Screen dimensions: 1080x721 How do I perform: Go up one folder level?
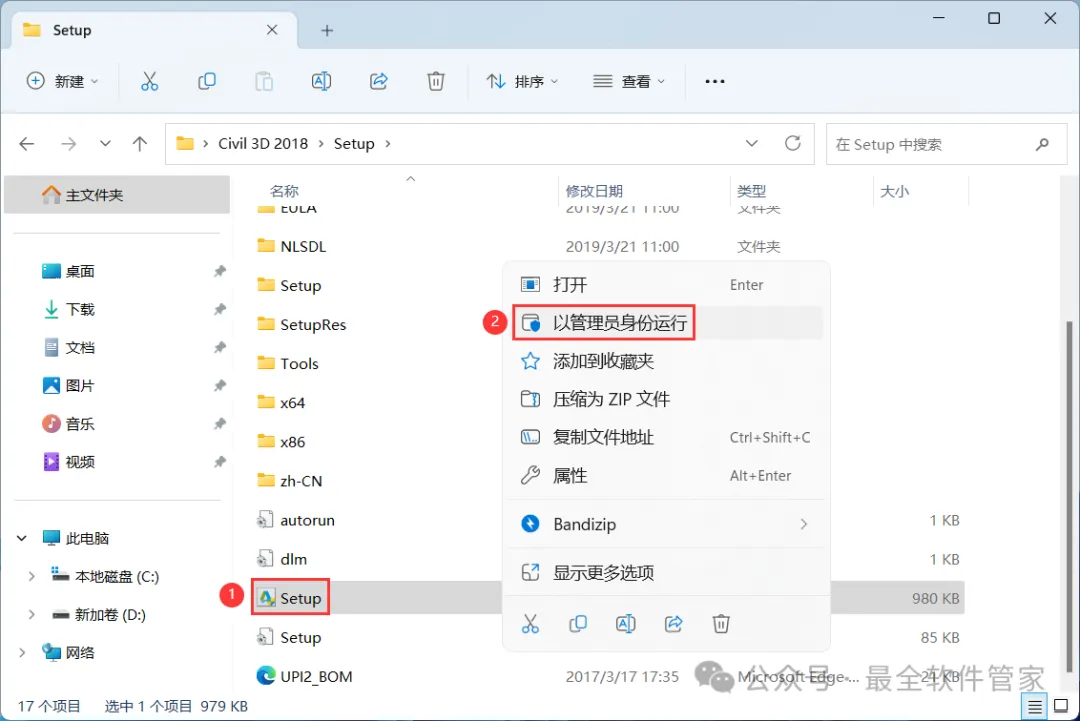140,144
